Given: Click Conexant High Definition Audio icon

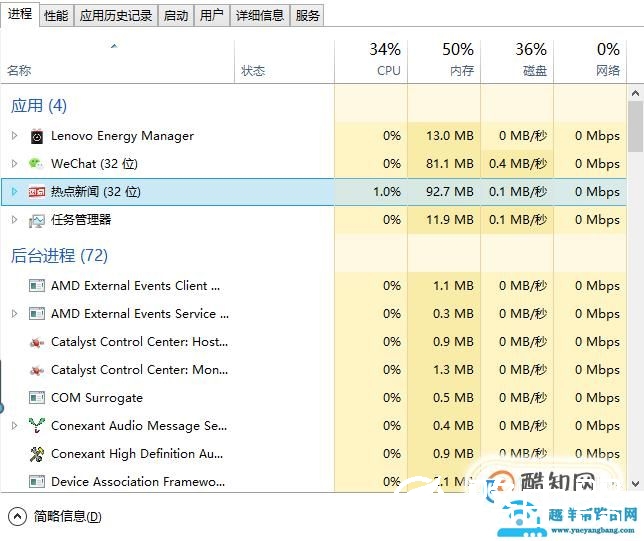Looking at the screenshot, I should tap(37, 454).
